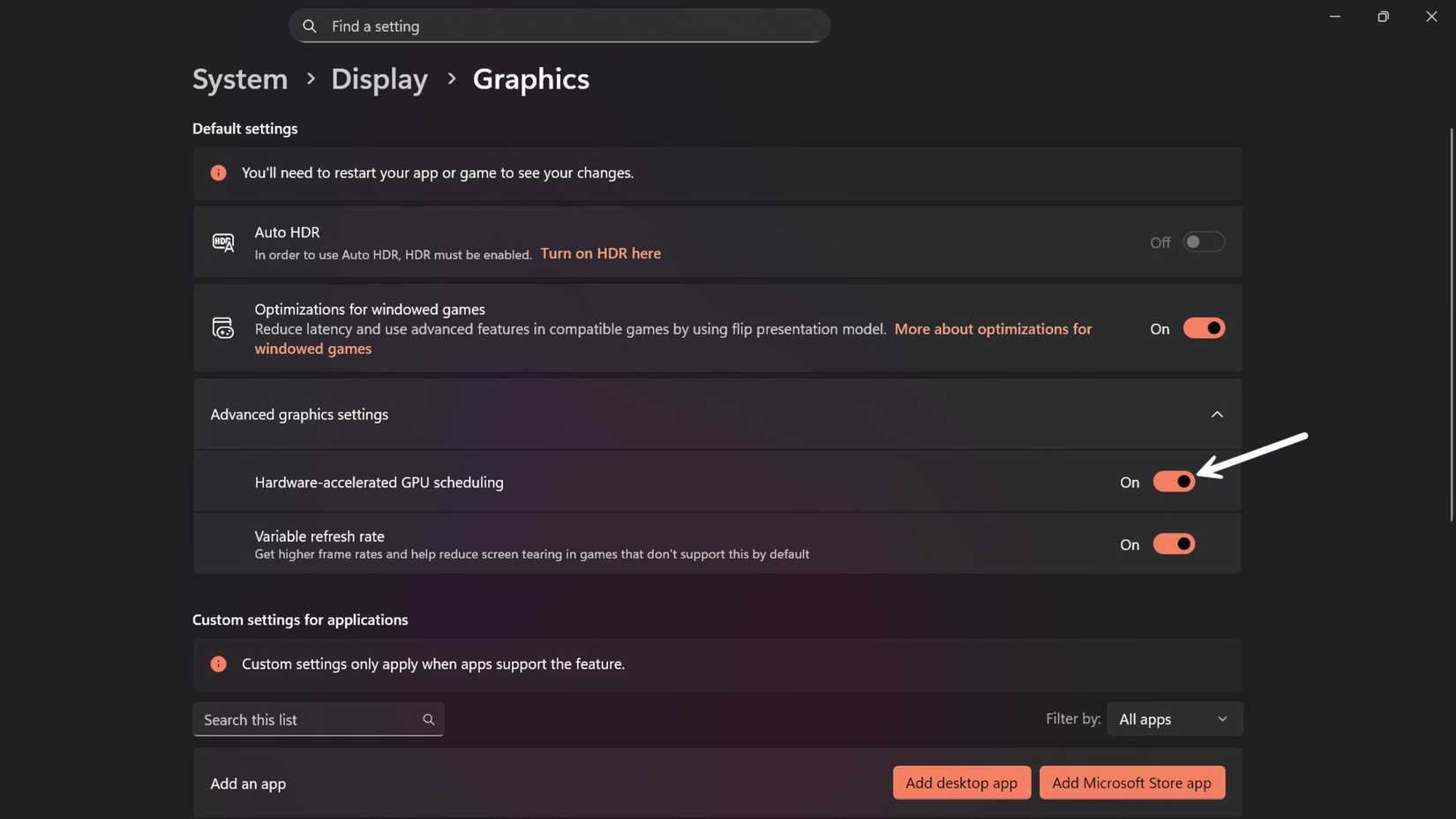The width and height of the screenshot is (1456, 819).
Task: Click the search magnifier in Find a setting
Action: pos(309,26)
